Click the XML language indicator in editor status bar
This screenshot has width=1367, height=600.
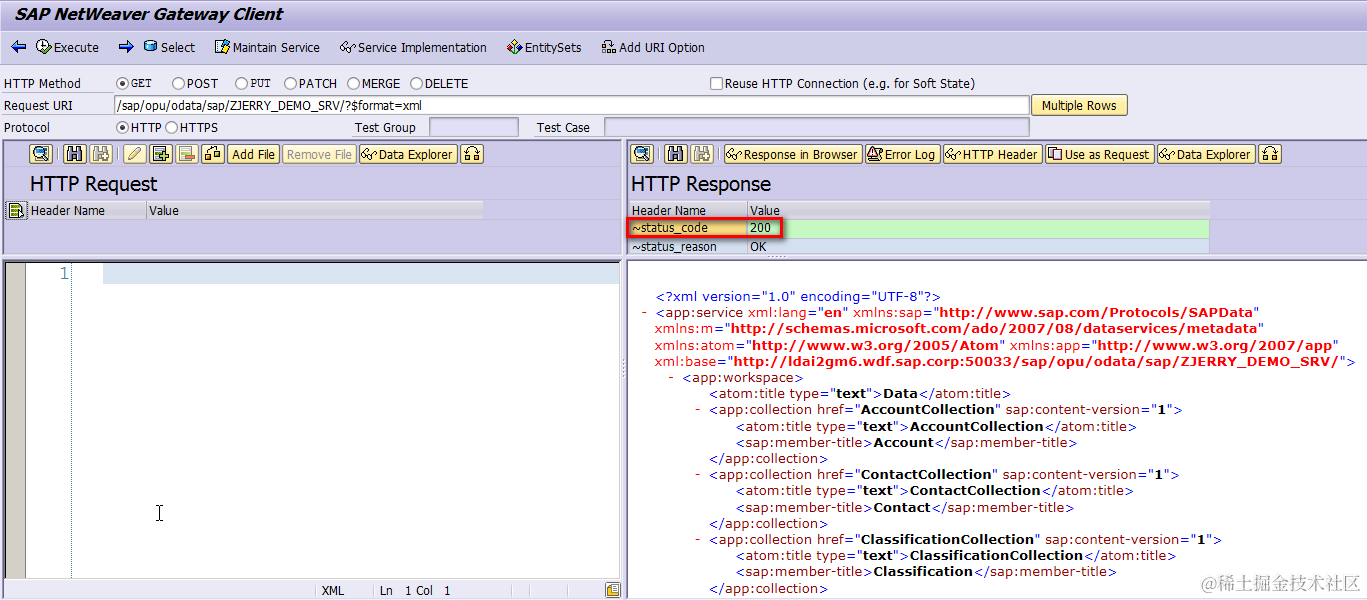(333, 591)
